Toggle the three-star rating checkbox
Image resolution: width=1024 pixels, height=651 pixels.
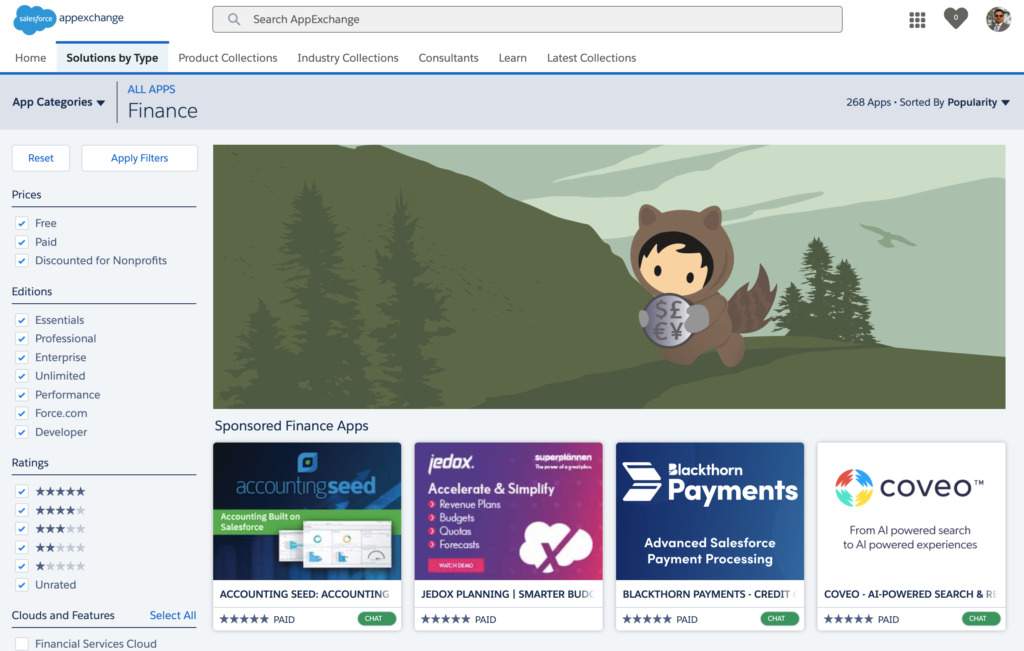22,529
